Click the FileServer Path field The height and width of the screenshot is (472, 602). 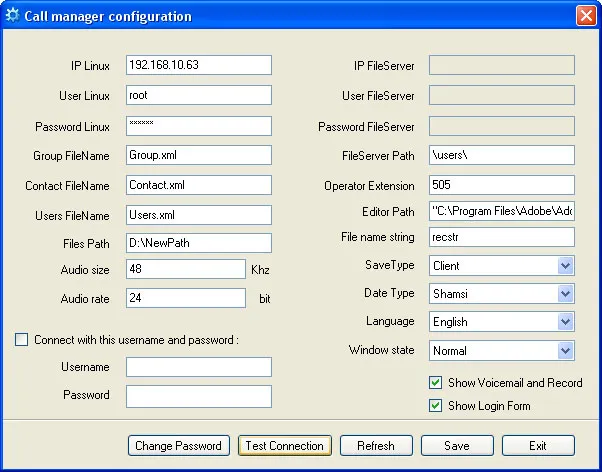[502, 155]
